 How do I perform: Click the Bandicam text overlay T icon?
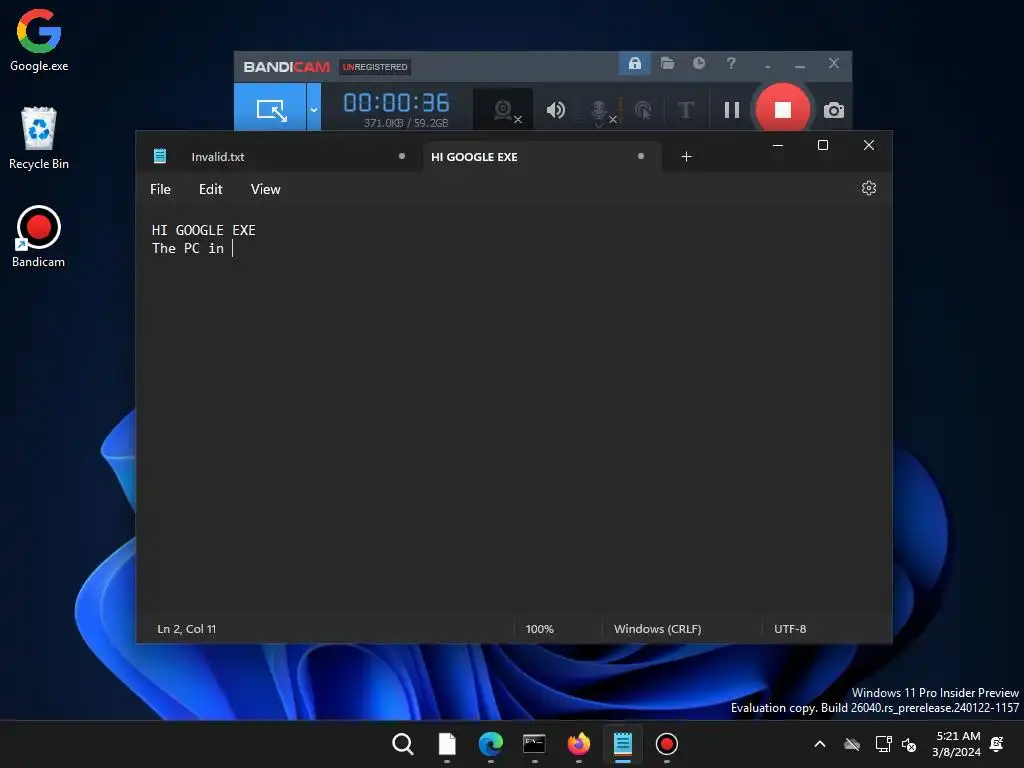686,110
